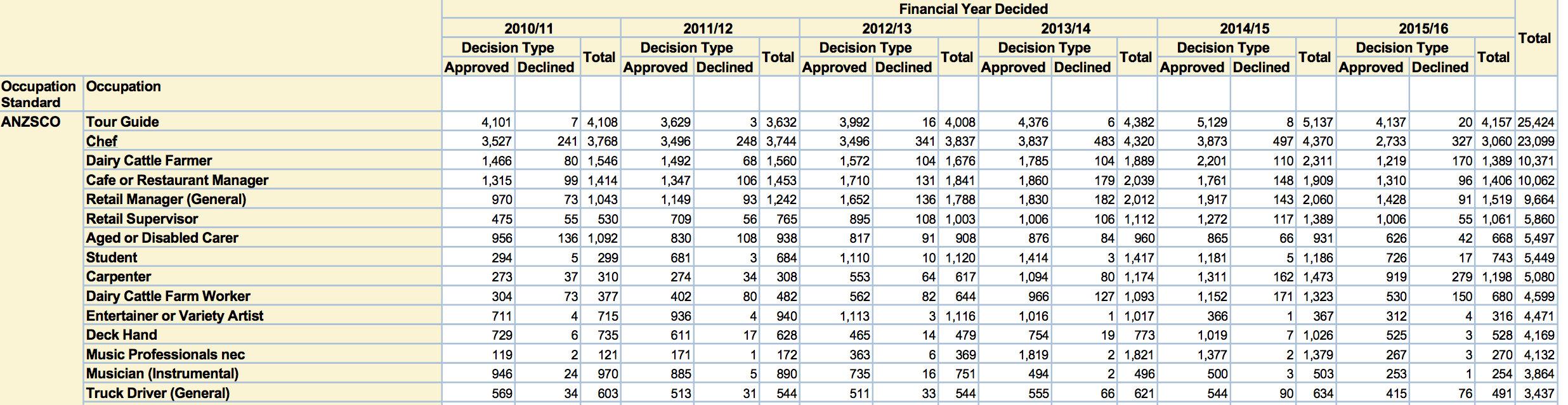The height and width of the screenshot is (405, 1568).
Task: Click the Chef occupation link
Action: coord(101,141)
